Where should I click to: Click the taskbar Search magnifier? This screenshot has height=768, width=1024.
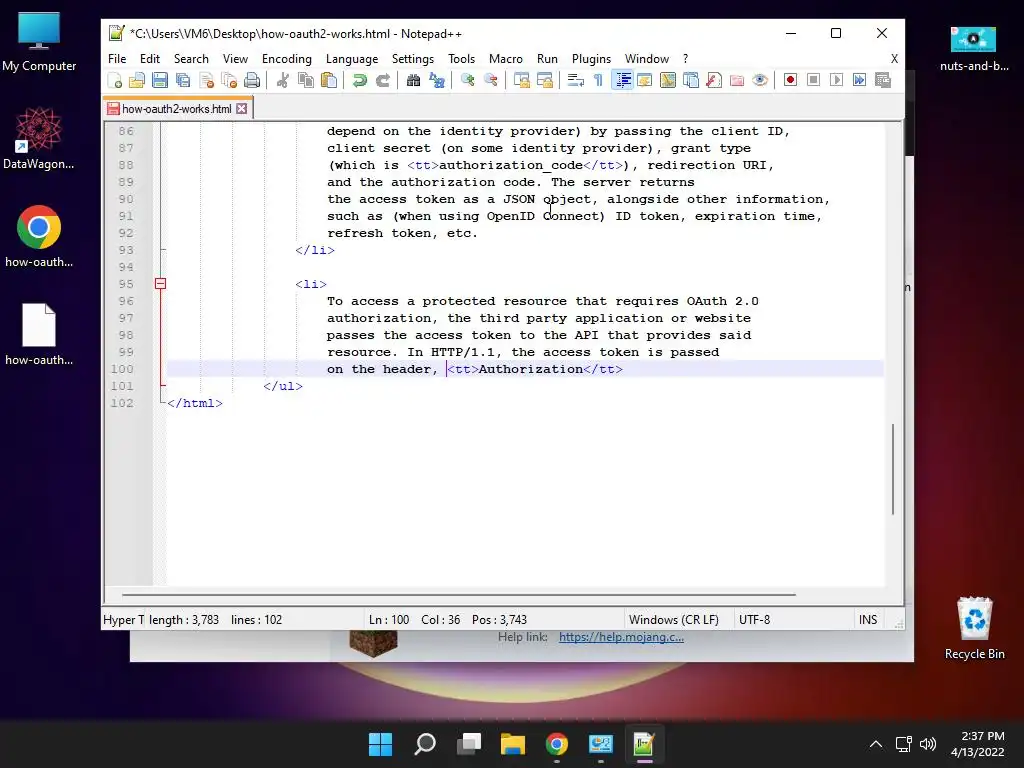(424, 744)
